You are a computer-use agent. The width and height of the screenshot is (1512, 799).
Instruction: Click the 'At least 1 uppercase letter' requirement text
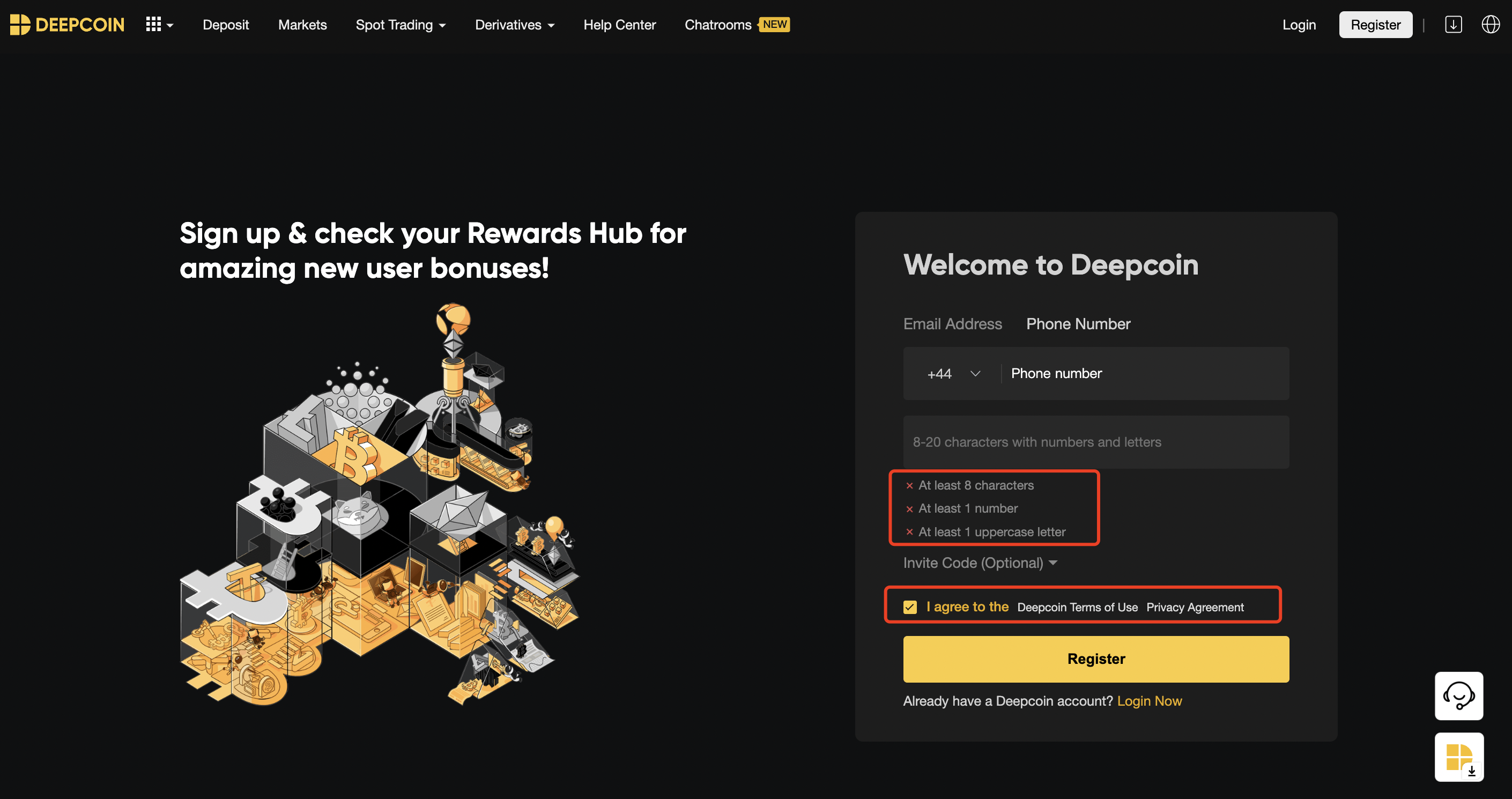(992, 532)
